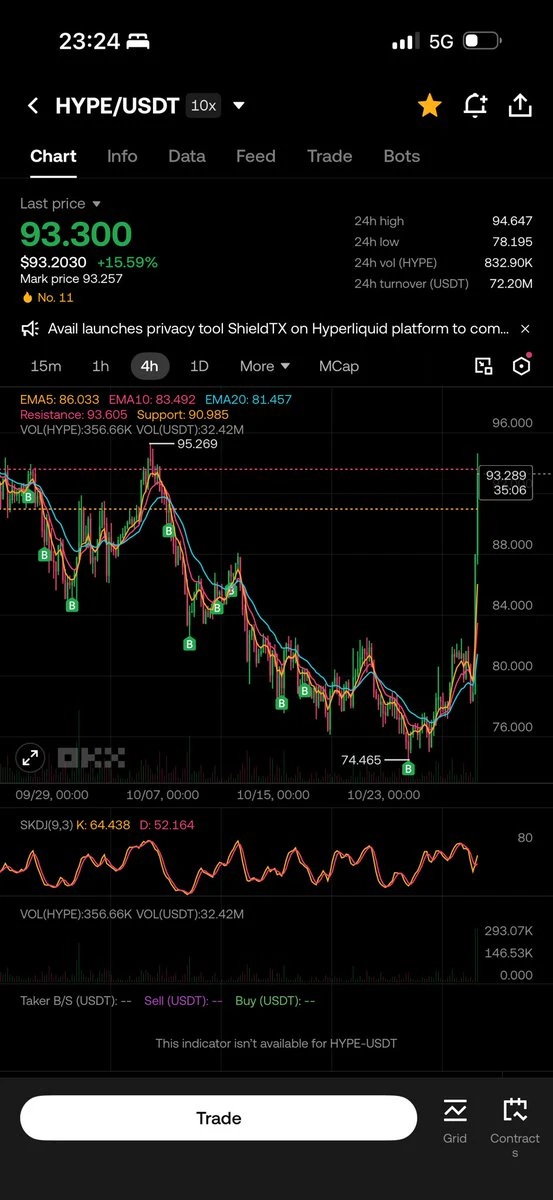This screenshot has height=1200, width=553.
Task: Tap the Sell (USDT) value
Action: tap(184, 1000)
